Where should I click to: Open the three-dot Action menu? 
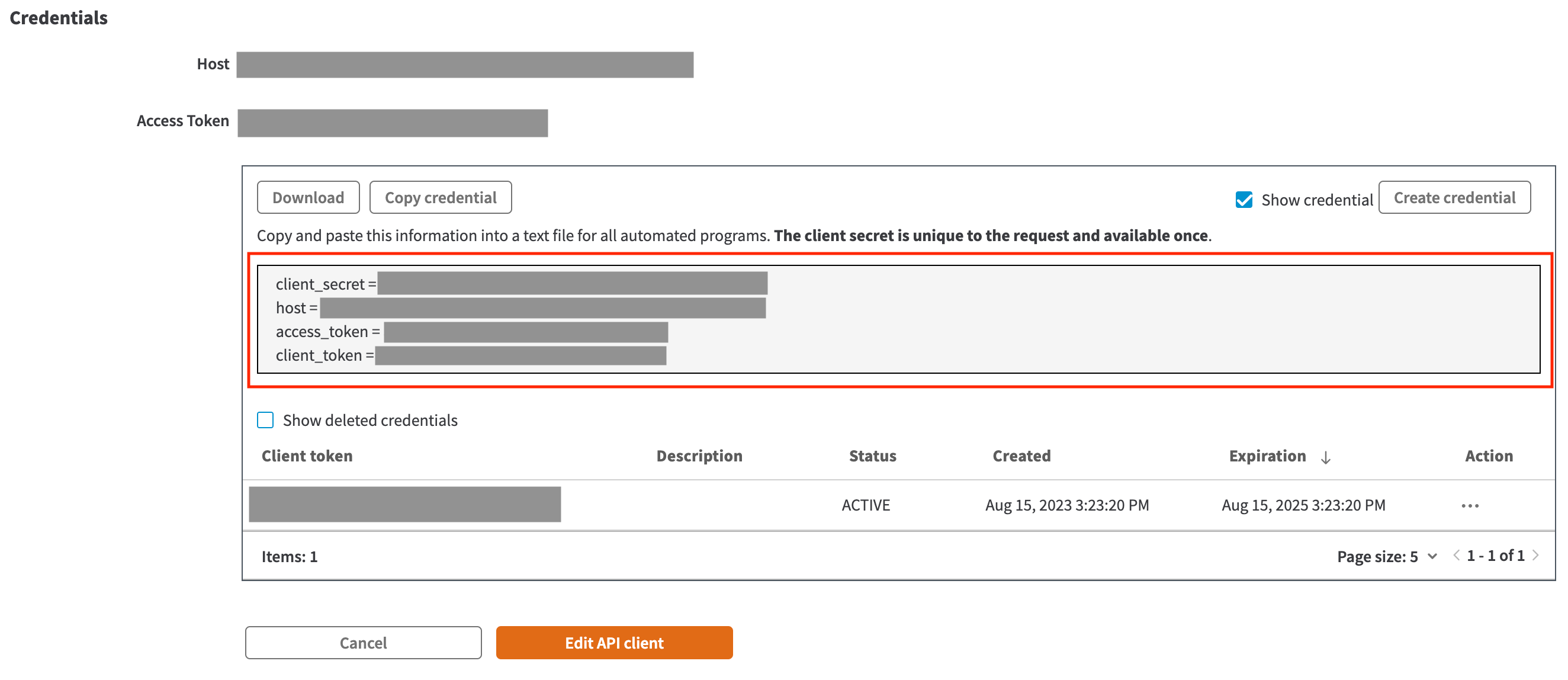1469,506
